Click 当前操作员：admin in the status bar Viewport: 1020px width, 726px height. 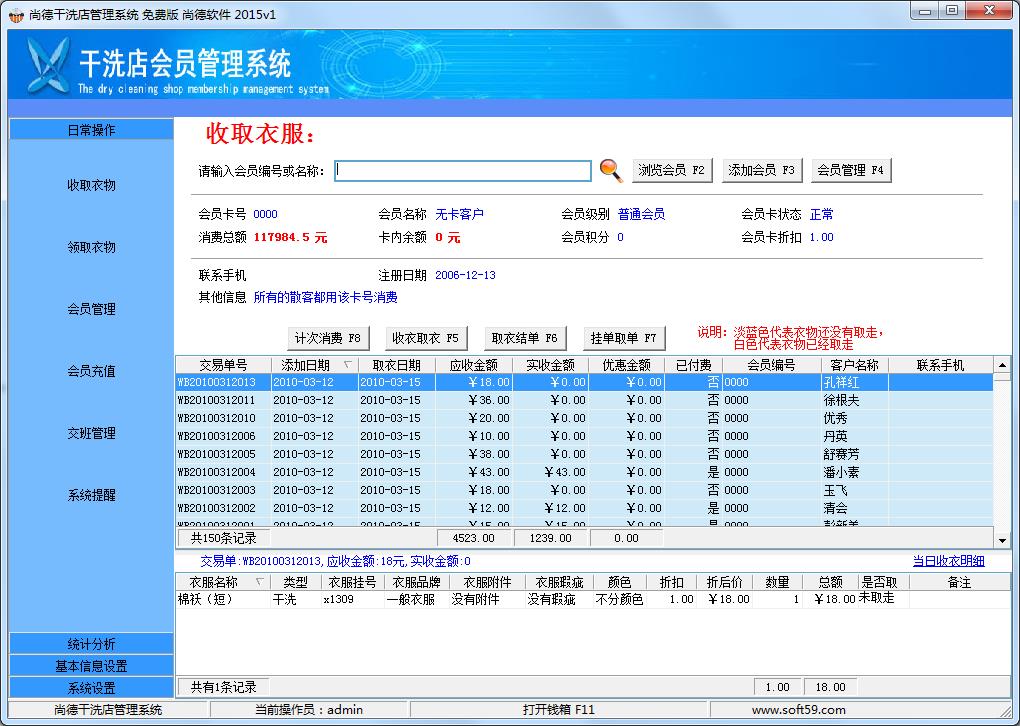pyautogui.click(x=309, y=710)
